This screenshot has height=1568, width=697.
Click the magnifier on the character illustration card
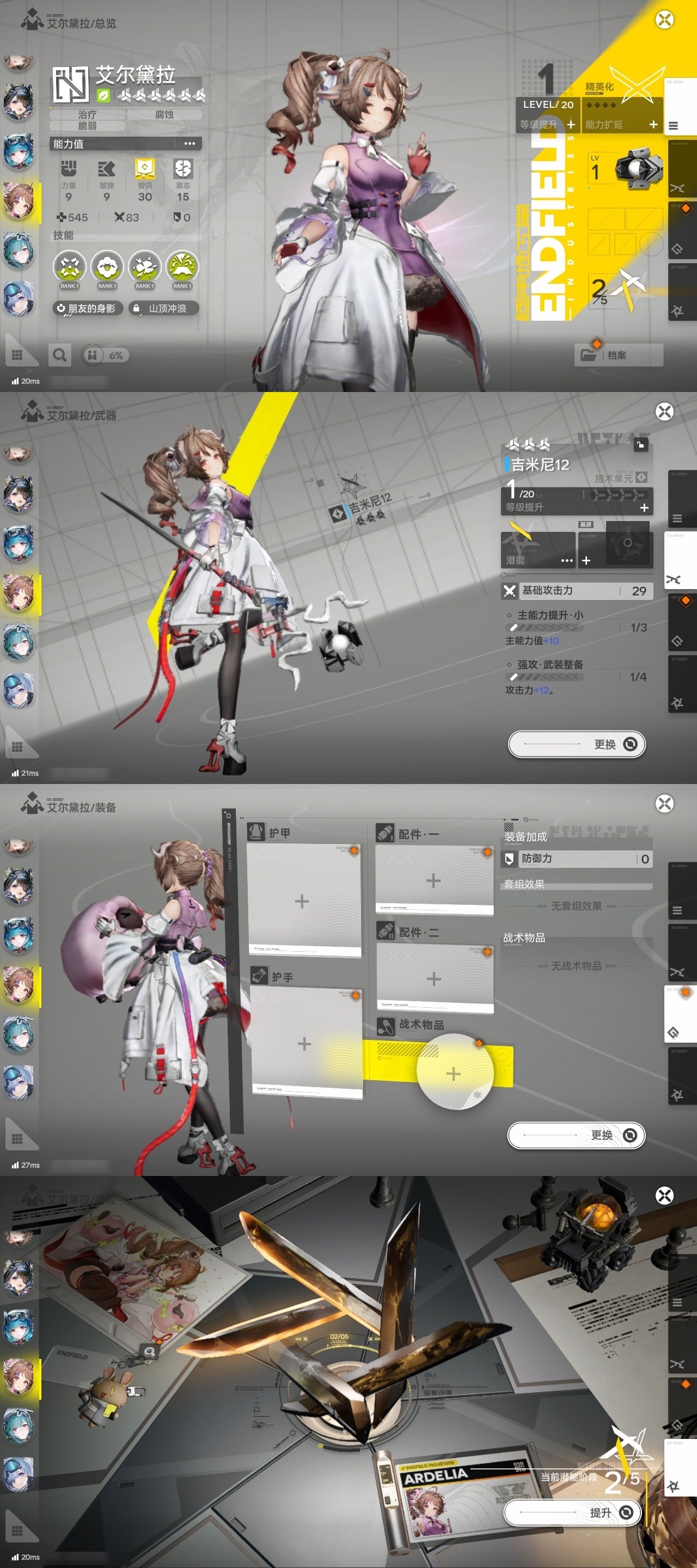(149, 1351)
